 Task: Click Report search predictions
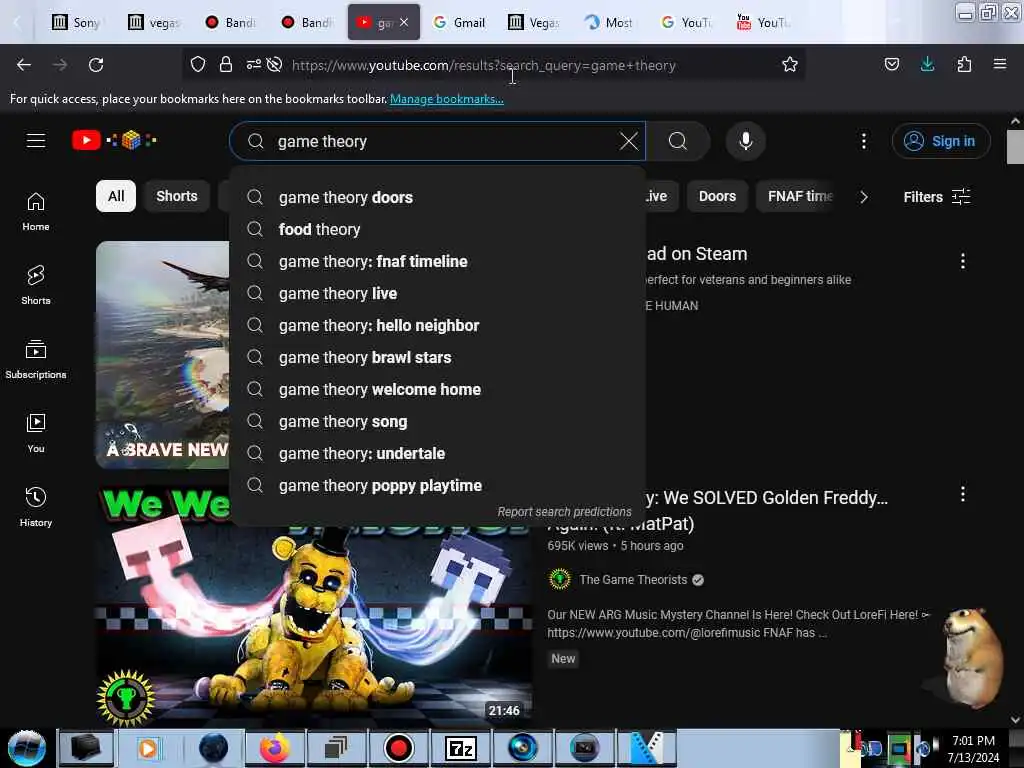(x=564, y=511)
